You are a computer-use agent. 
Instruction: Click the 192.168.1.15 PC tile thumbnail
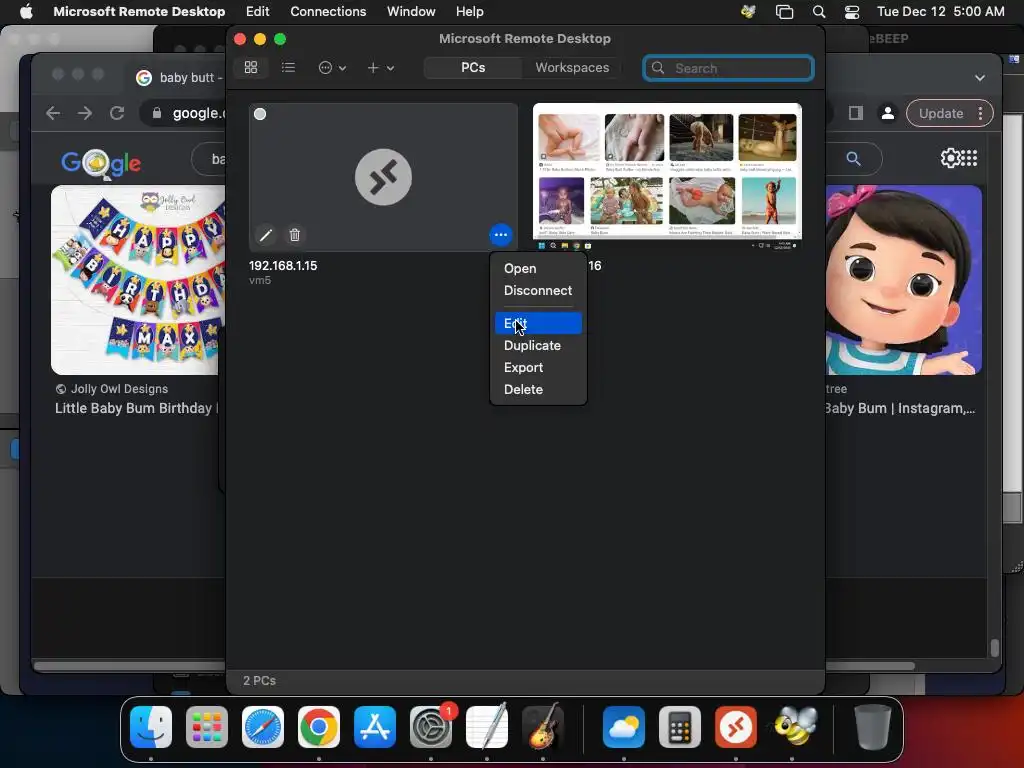[x=383, y=177]
